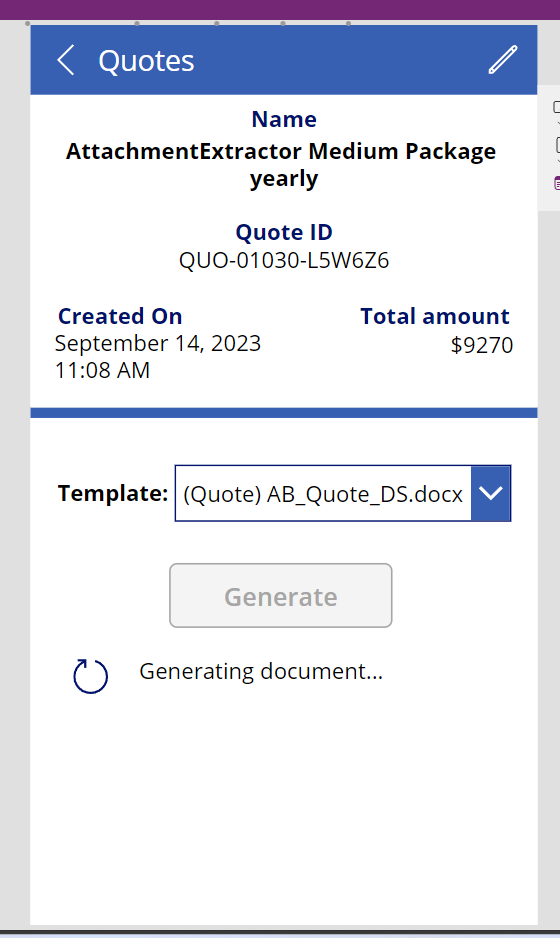Select quote number QUO-01030-L5W6Z6
The image size is (560, 938).
[284, 260]
